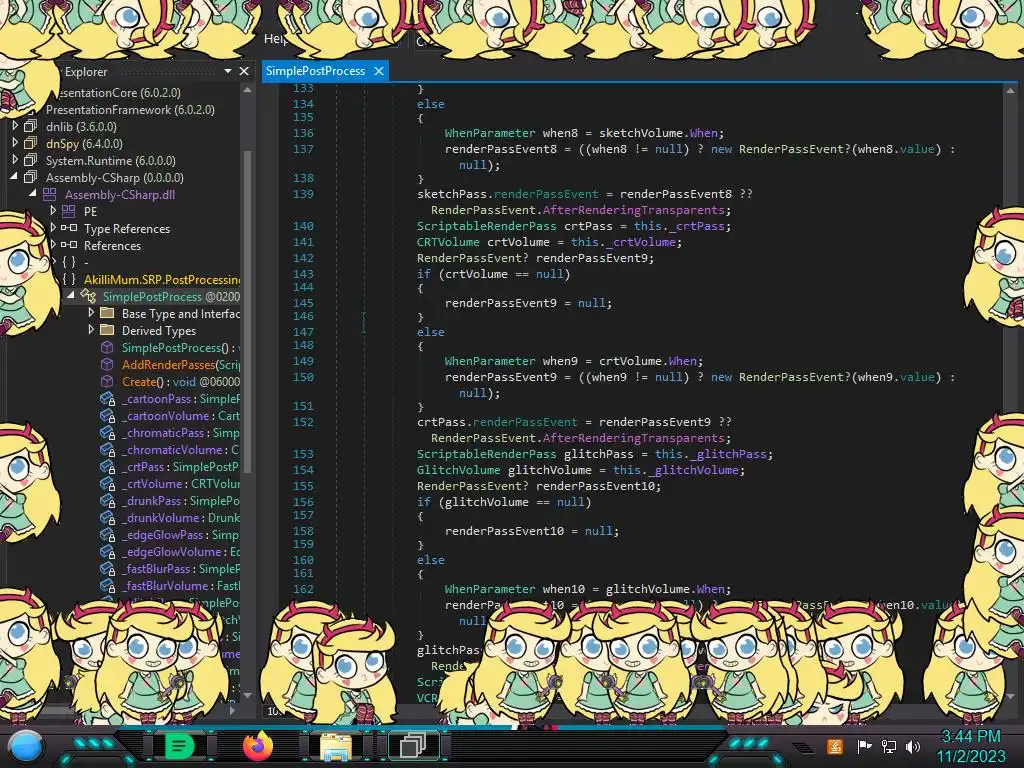Follow WhenParameter type link on line 149
This screenshot has width=1024, height=768.
[x=490, y=360]
